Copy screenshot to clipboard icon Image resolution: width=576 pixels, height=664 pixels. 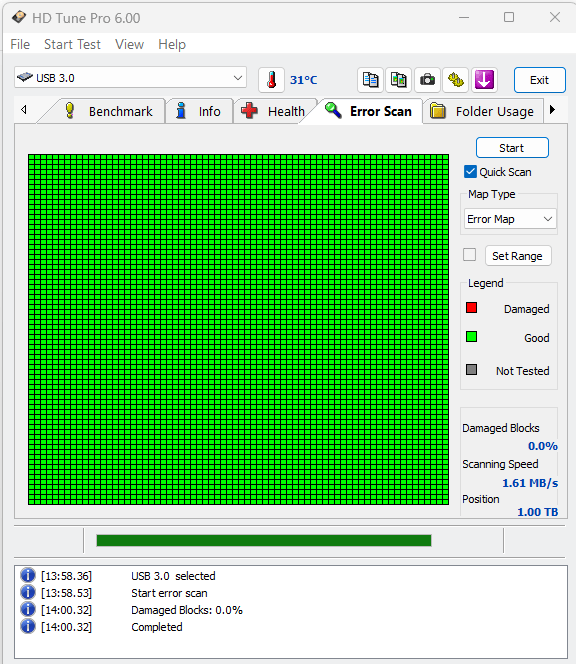[399, 80]
